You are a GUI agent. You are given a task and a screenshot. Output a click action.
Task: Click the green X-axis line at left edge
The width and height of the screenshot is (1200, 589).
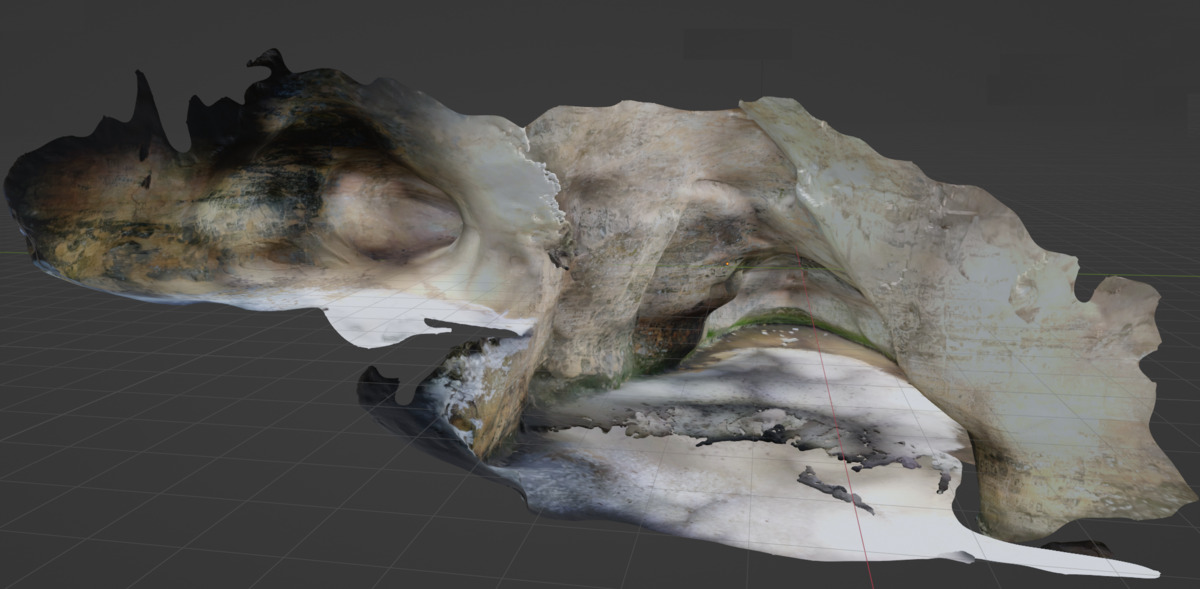[10, 251]
